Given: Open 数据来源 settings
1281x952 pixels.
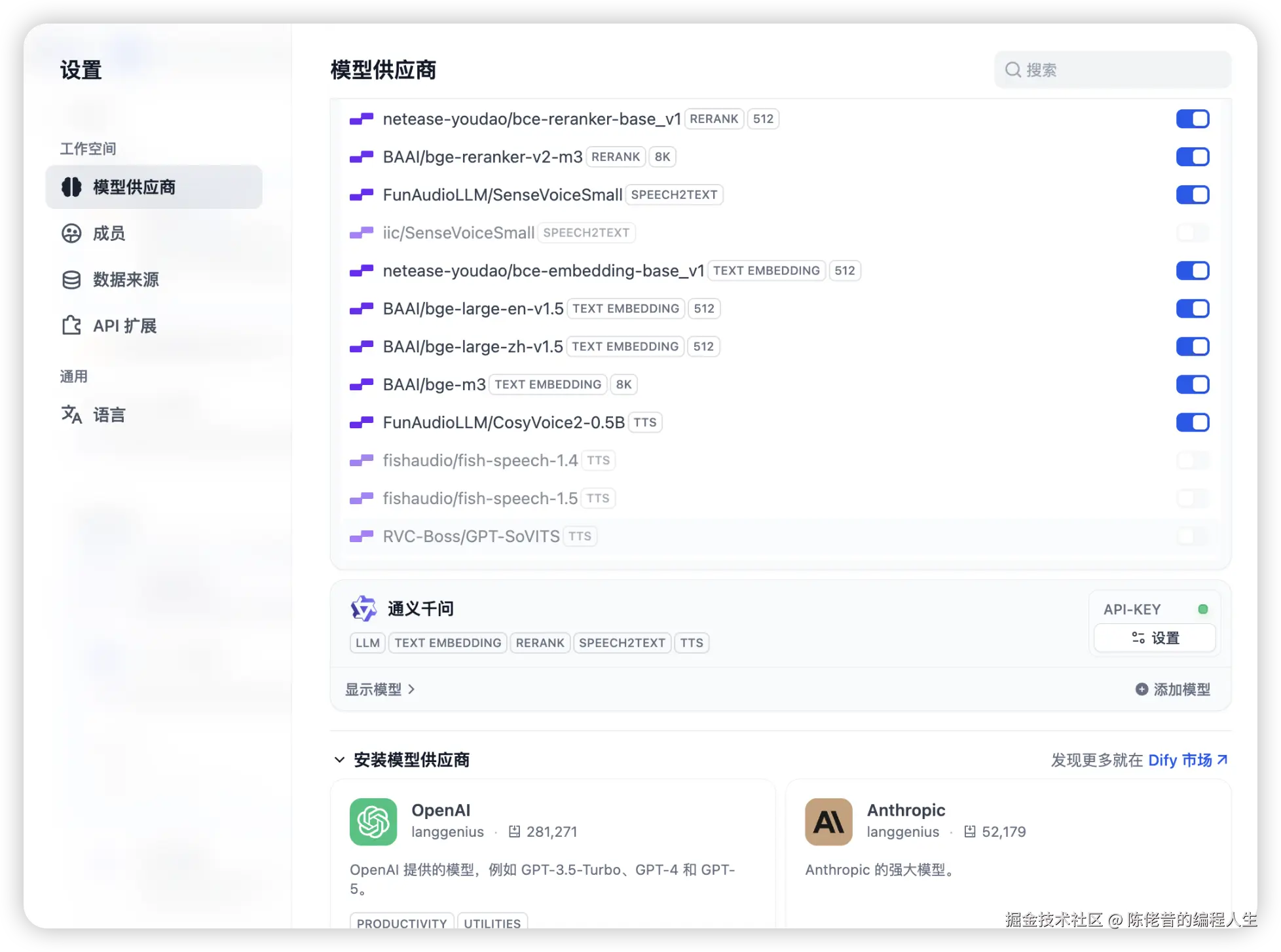Looking at the screenshot, I should tap(154, 280).
